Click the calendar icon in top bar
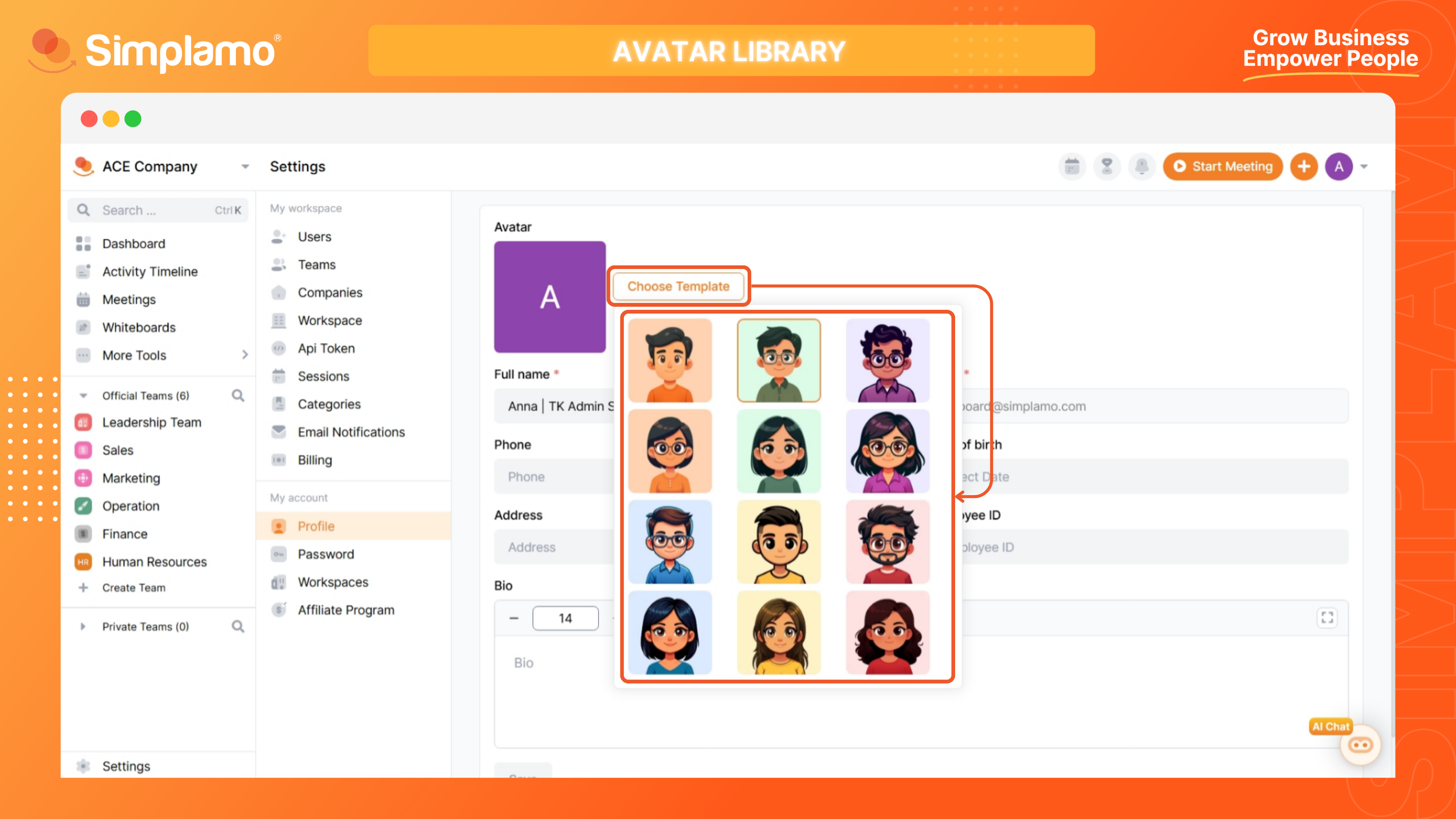 [1072, 166]
